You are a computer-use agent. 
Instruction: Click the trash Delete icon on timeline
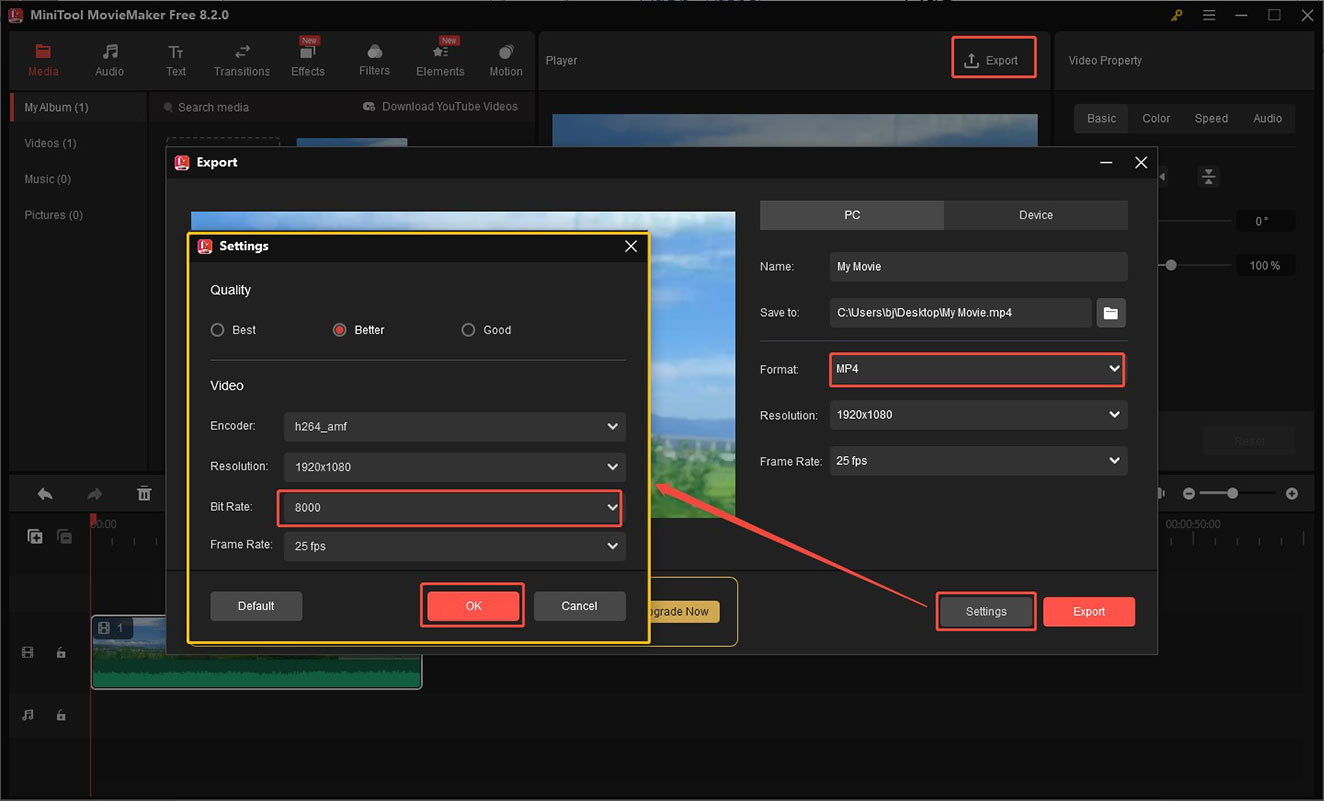[x=144, y=494]
